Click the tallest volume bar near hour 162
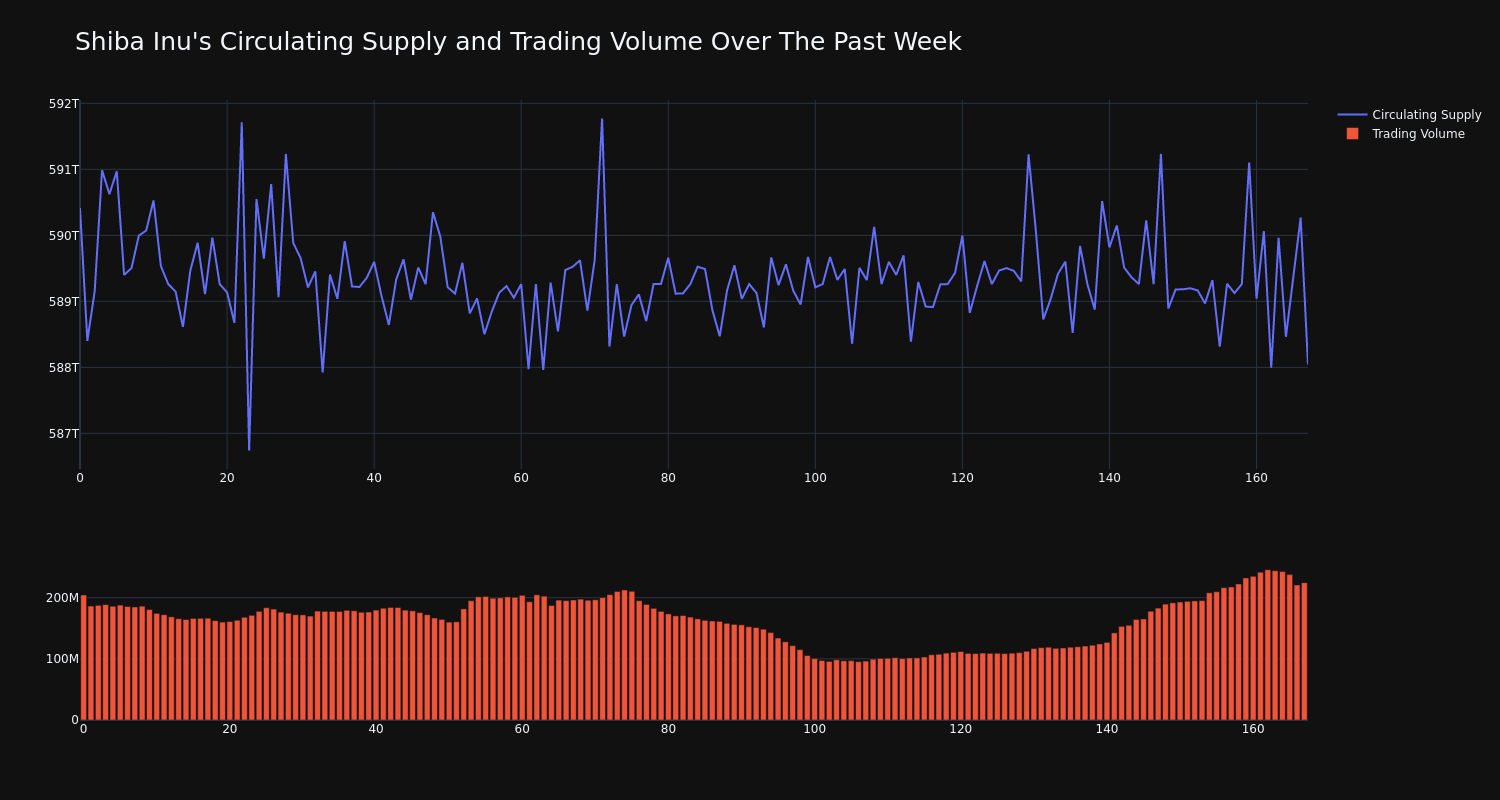 (1268, 645)
